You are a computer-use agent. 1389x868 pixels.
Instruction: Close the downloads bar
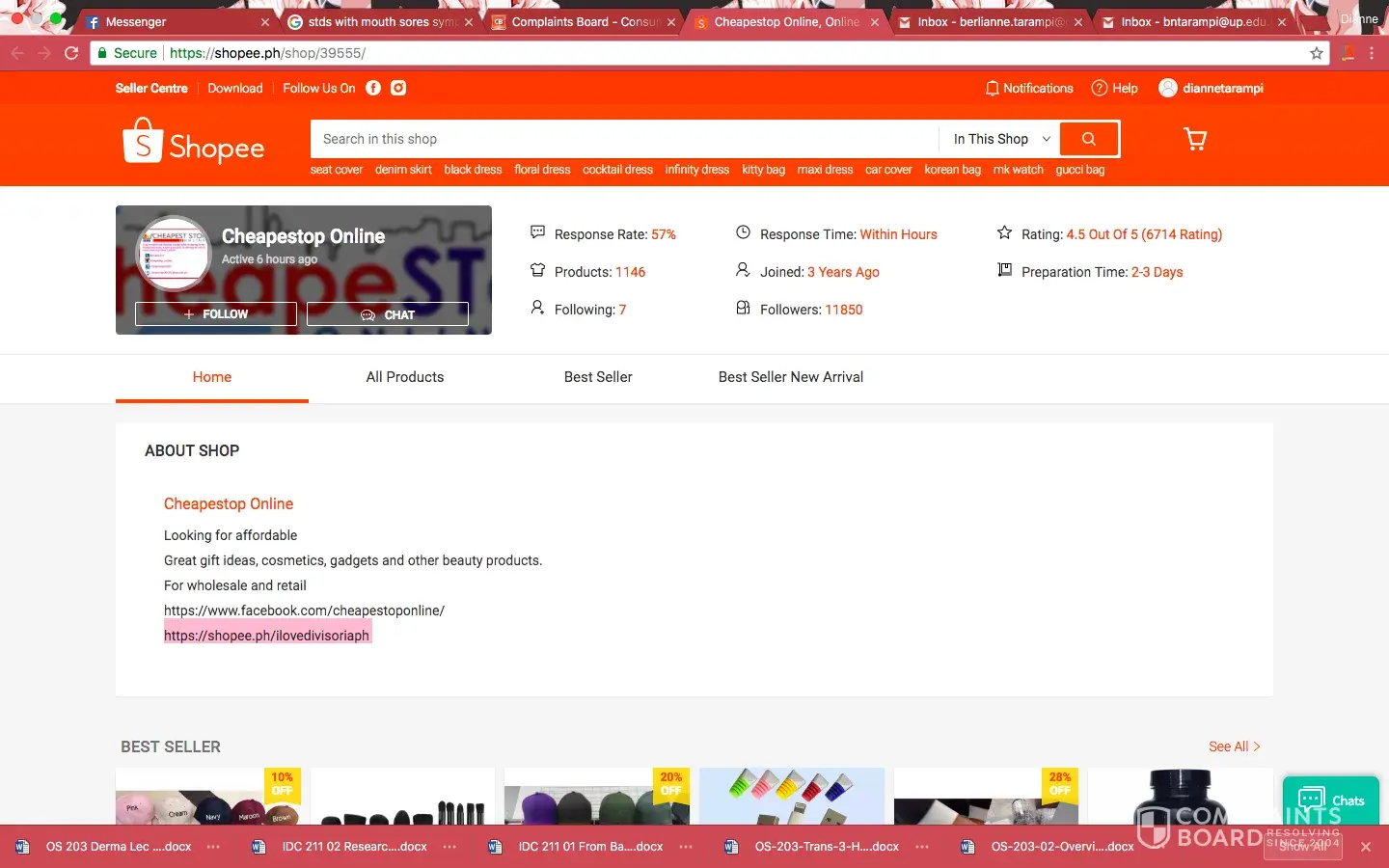(1366, 847)
